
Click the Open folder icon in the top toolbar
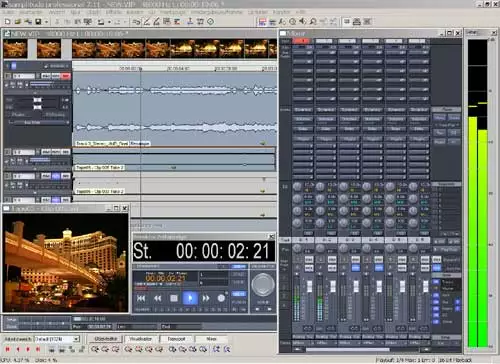18,22
